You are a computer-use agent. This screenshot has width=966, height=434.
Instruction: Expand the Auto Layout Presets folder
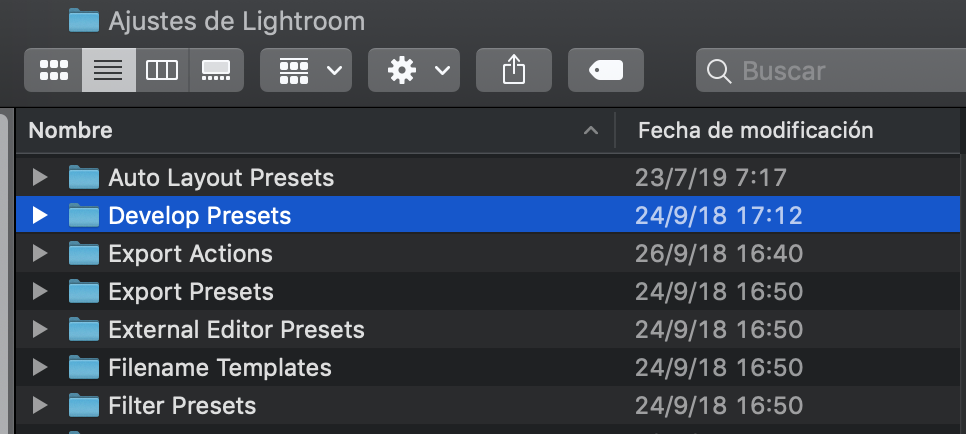[40, 178]
